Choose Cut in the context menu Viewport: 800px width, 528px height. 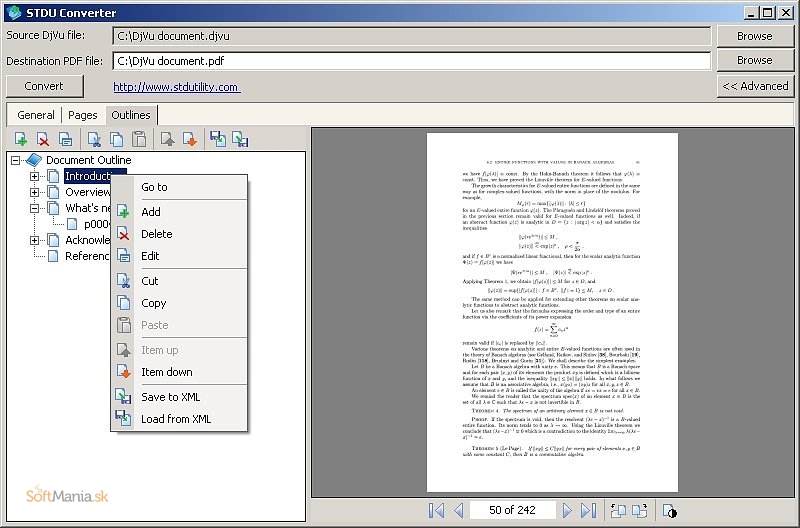click(x=179, y=281)
